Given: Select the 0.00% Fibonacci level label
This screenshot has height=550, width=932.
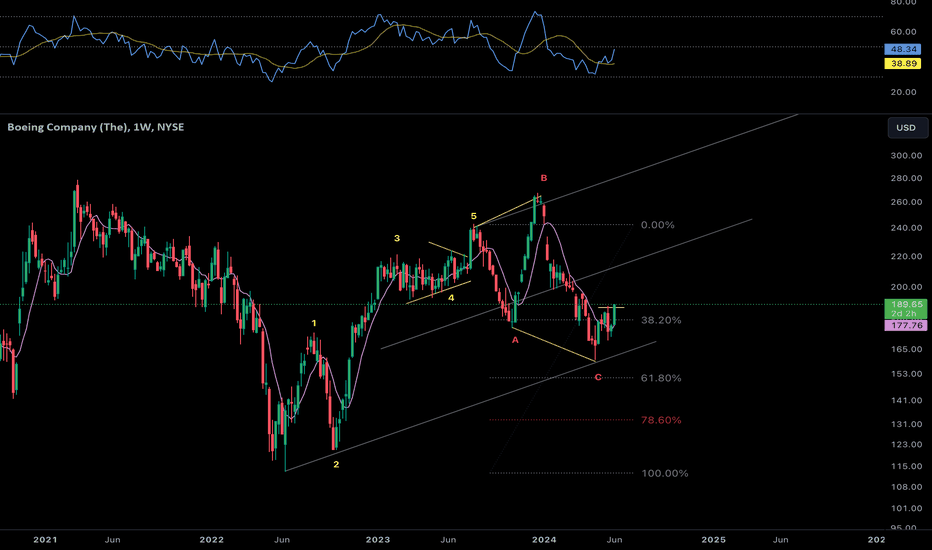Looking at the screenshot, I should click(657, 225).
